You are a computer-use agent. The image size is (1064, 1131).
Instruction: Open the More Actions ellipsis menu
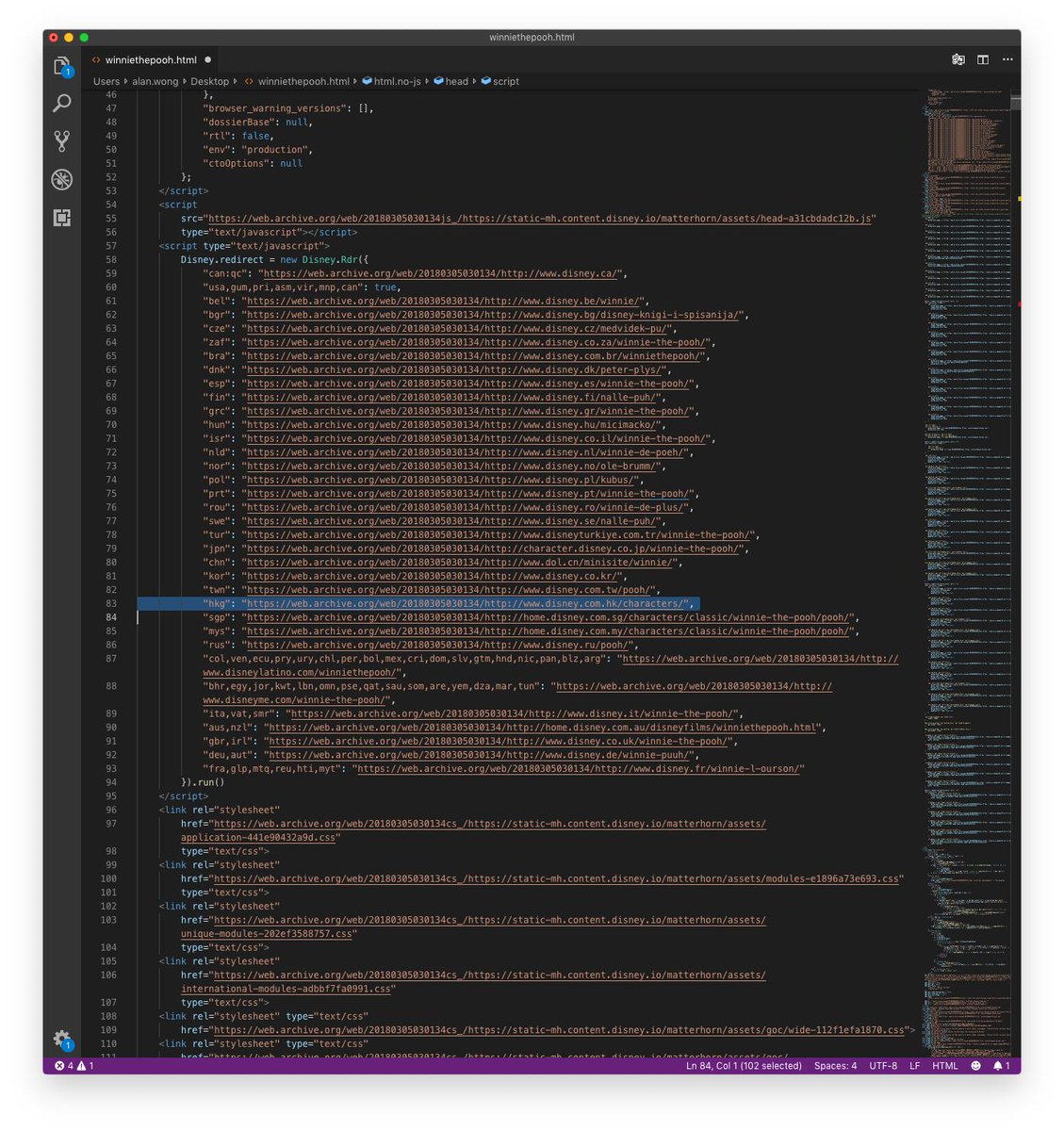click(1007, 59)
